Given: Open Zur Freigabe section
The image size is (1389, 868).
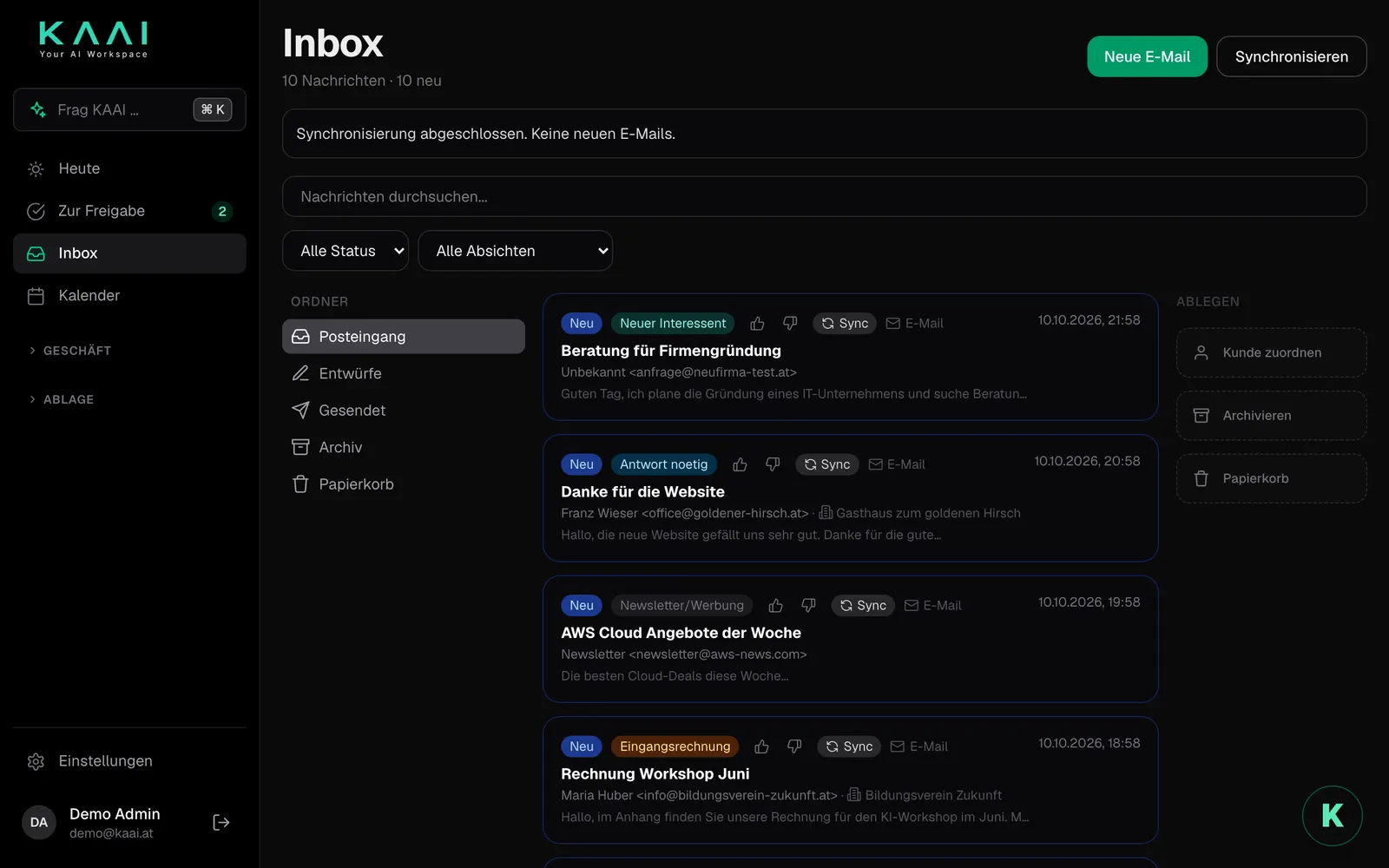Looking at the screenshot, I should pos(129,211).
